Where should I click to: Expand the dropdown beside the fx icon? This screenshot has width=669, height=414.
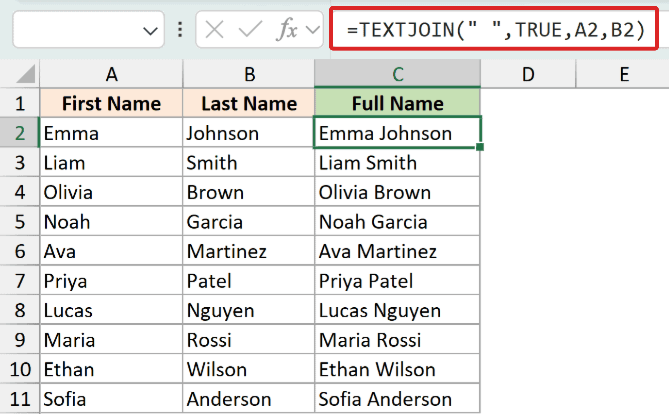tap(313, 30)
